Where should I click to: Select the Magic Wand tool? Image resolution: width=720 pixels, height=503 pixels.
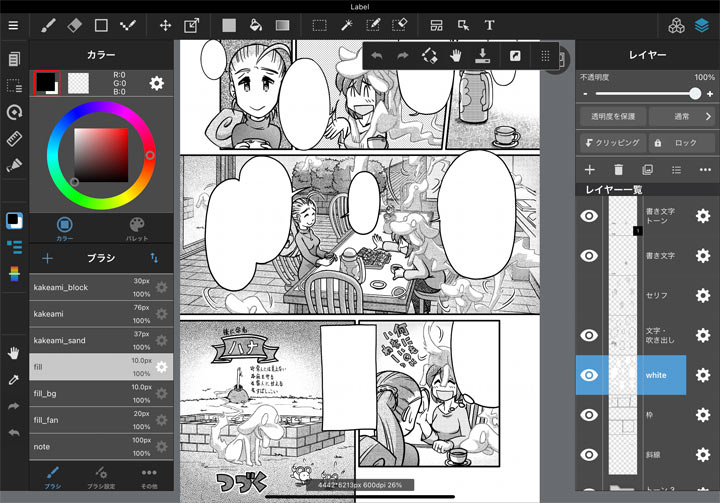click(346, 25)
